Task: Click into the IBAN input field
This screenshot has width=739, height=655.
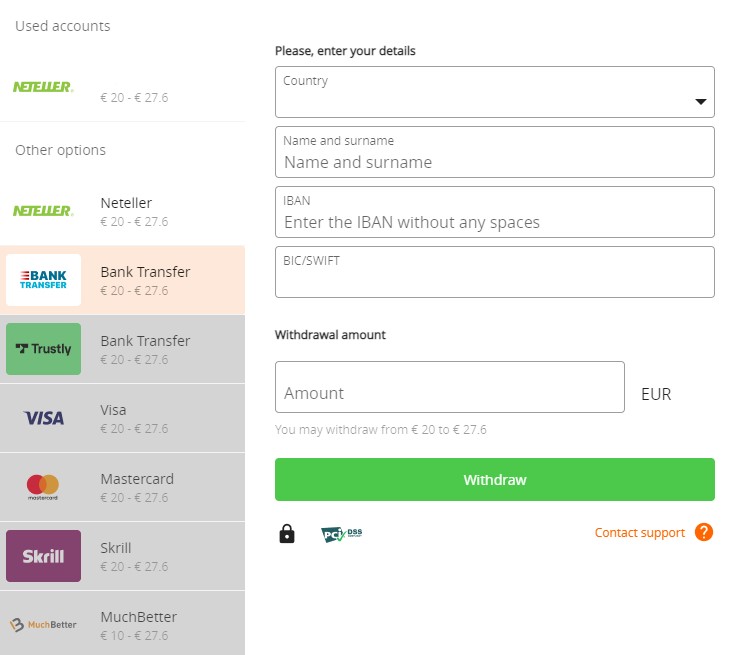Action: coord(494,221)
